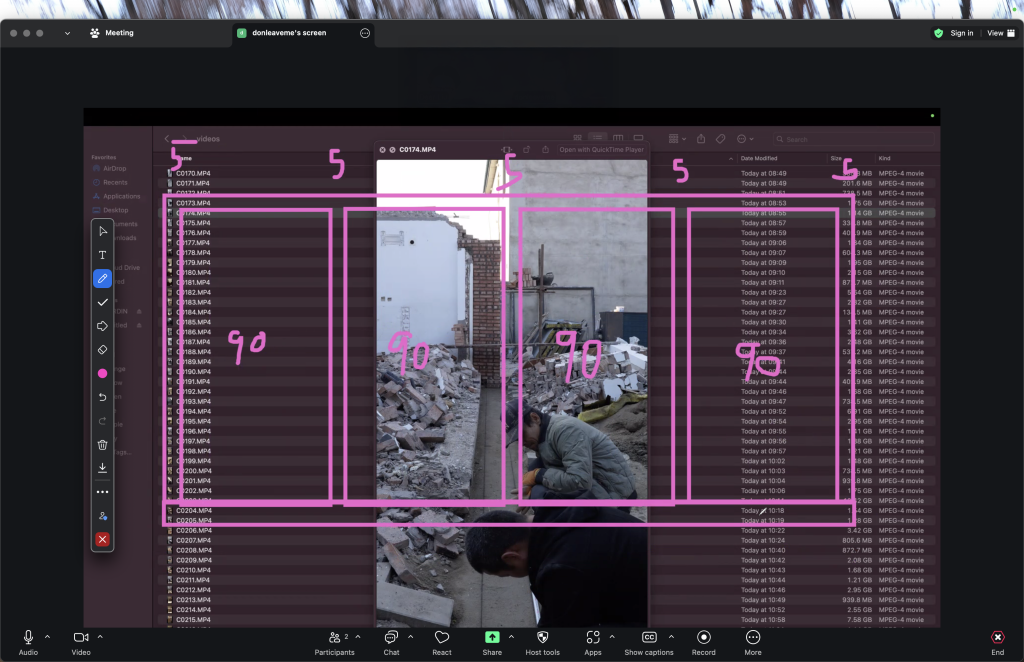This screenshot has height=662, width=1024.
Task: Expand the Share options chevron
Action: point(511,637)
